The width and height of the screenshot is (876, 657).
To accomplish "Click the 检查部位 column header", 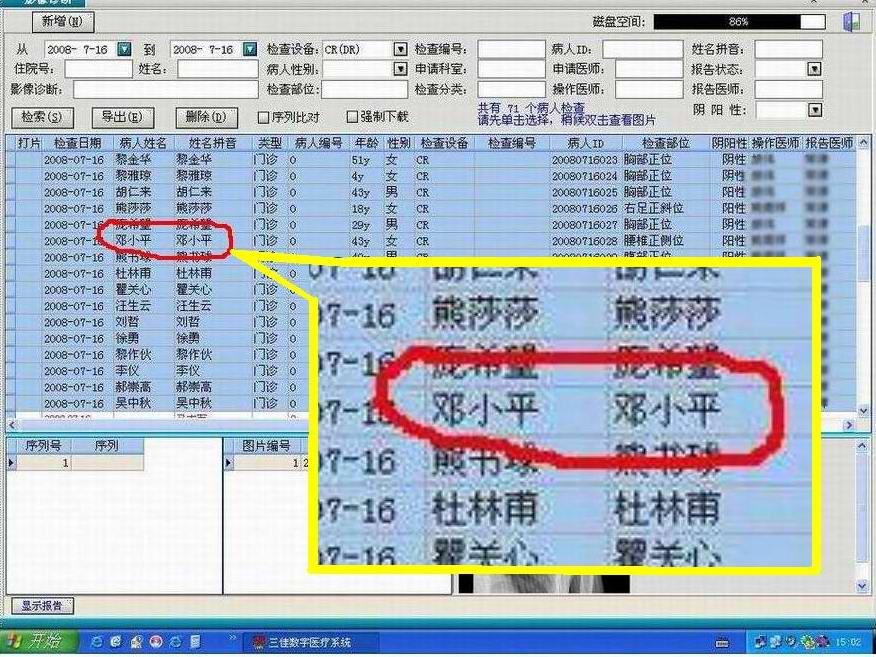I will (665, 143).
